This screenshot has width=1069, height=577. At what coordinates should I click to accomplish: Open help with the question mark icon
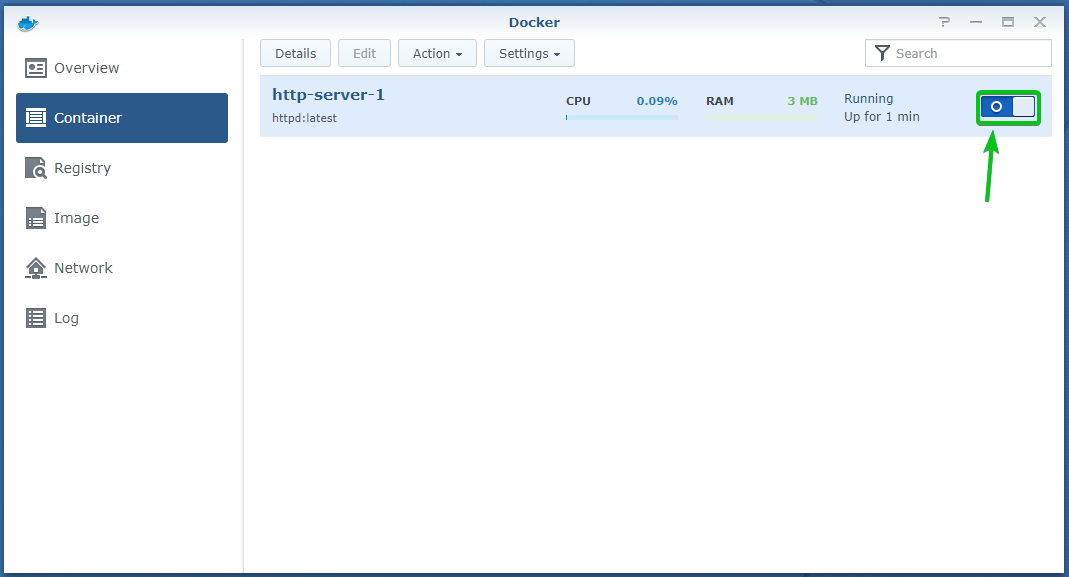tap(944, 22)
